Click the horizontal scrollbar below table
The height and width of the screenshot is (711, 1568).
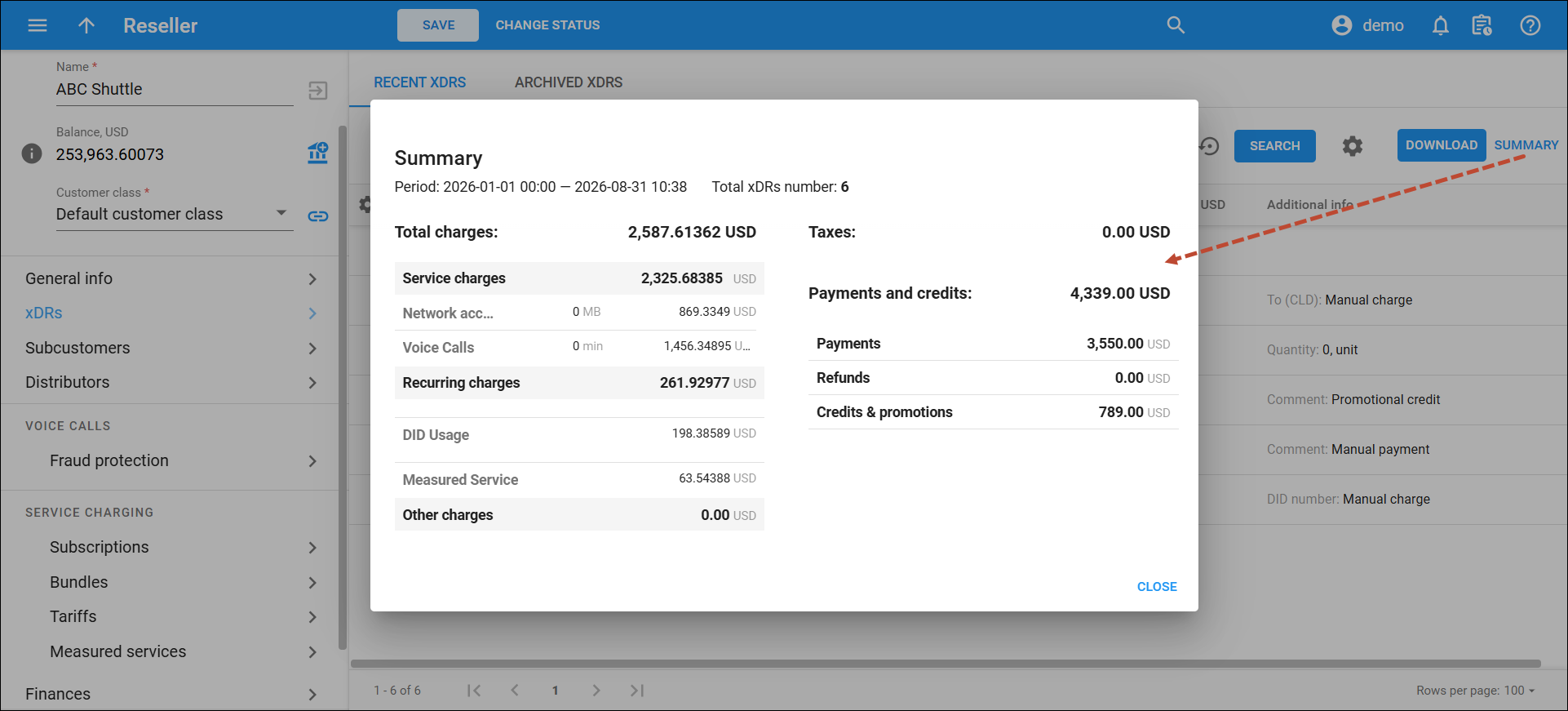tap(946, 664)
